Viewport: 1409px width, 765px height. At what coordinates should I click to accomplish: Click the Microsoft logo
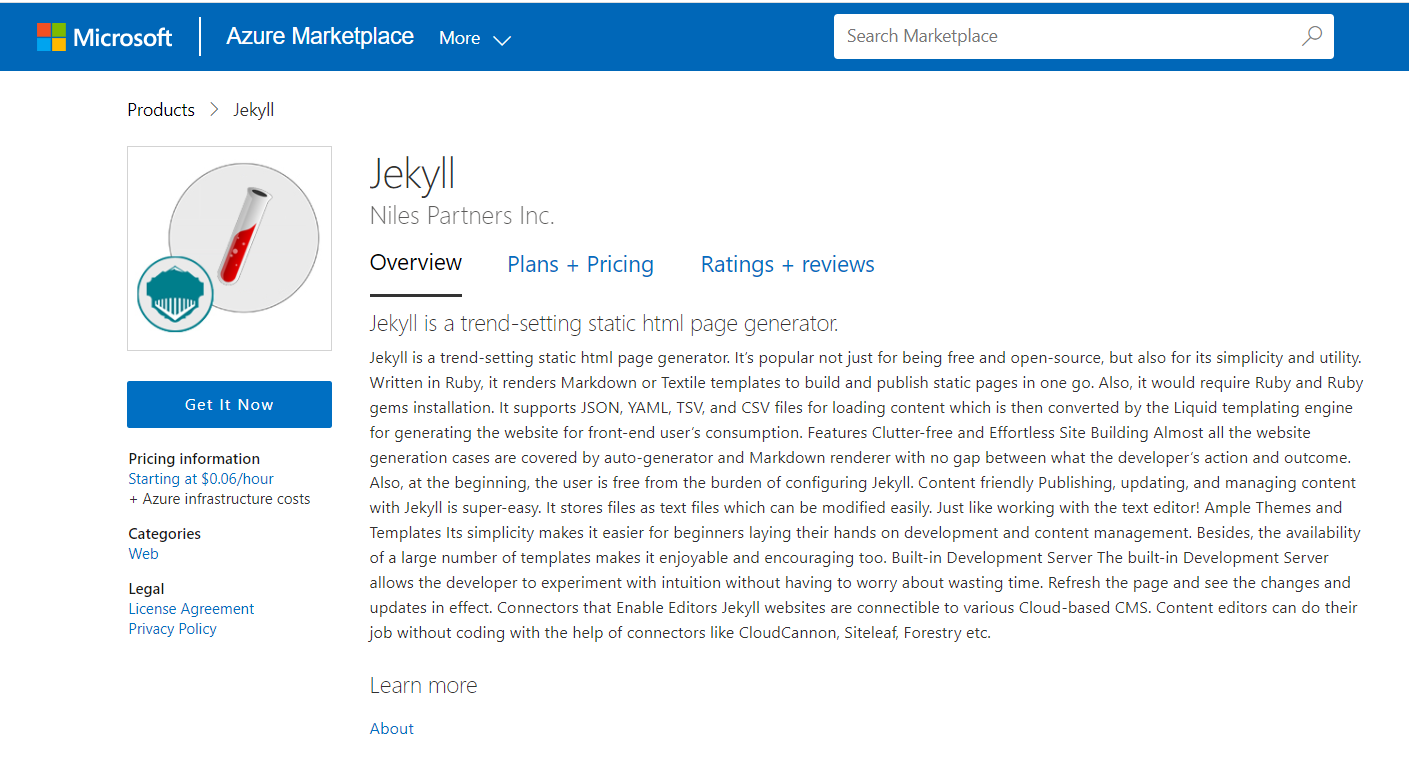103,36
